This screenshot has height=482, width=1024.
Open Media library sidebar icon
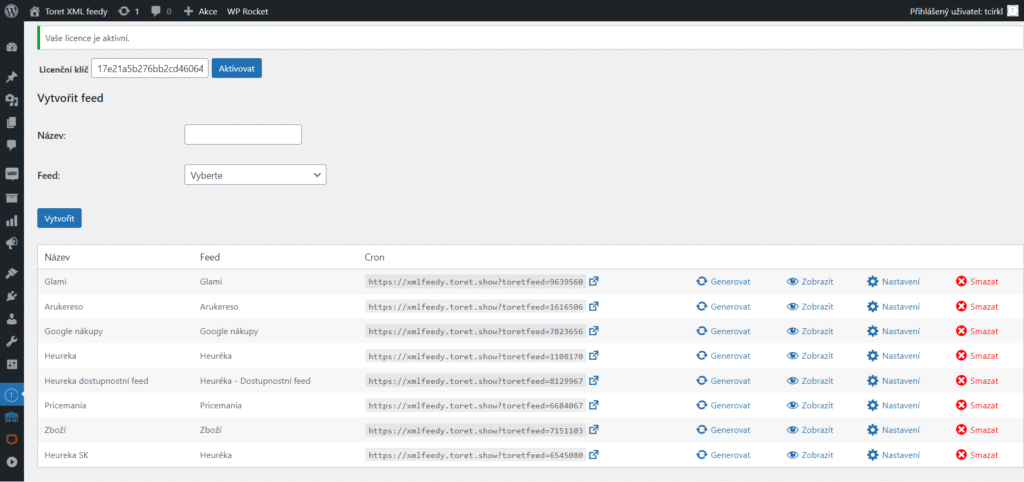tap(11, 100)
